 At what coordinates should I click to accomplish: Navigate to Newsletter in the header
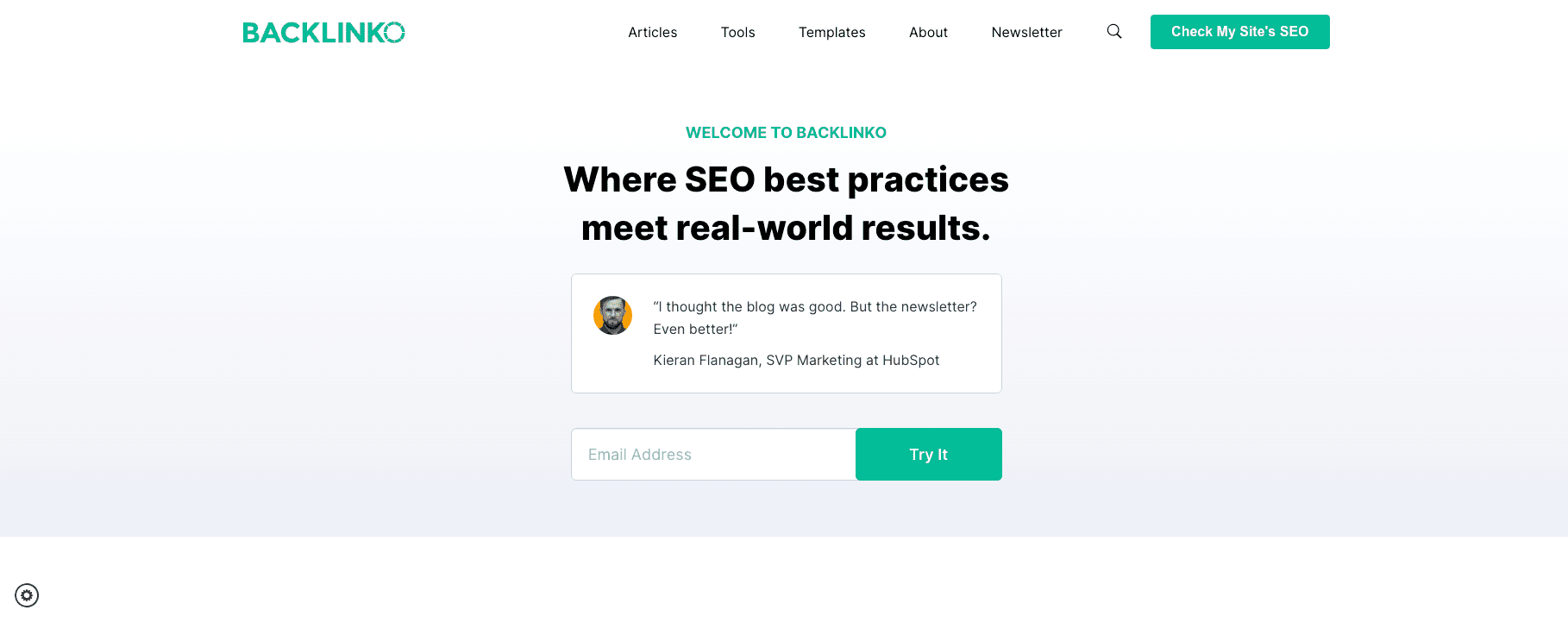1026,33
